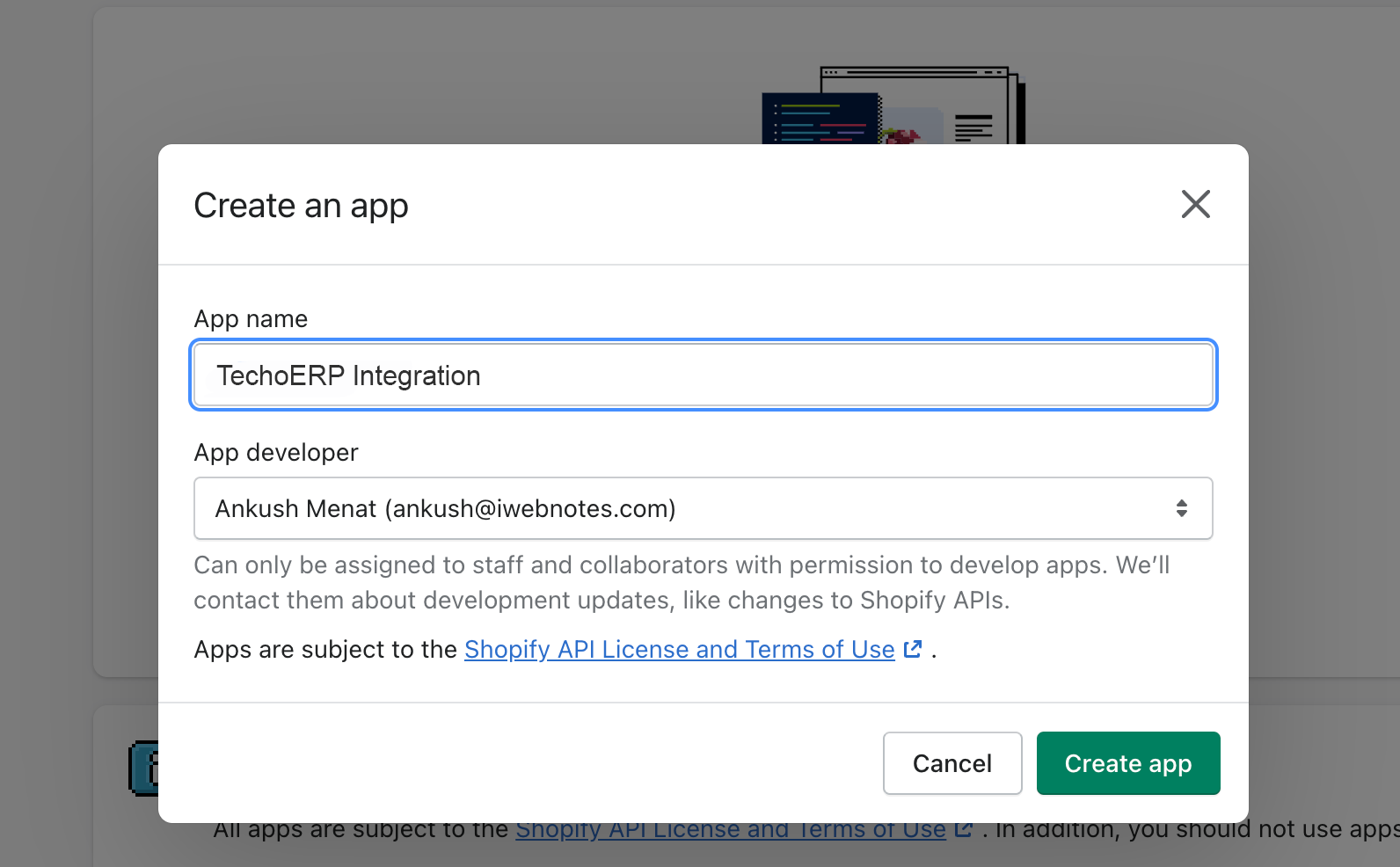Click the 'App developer' field label

pos(276,452)
